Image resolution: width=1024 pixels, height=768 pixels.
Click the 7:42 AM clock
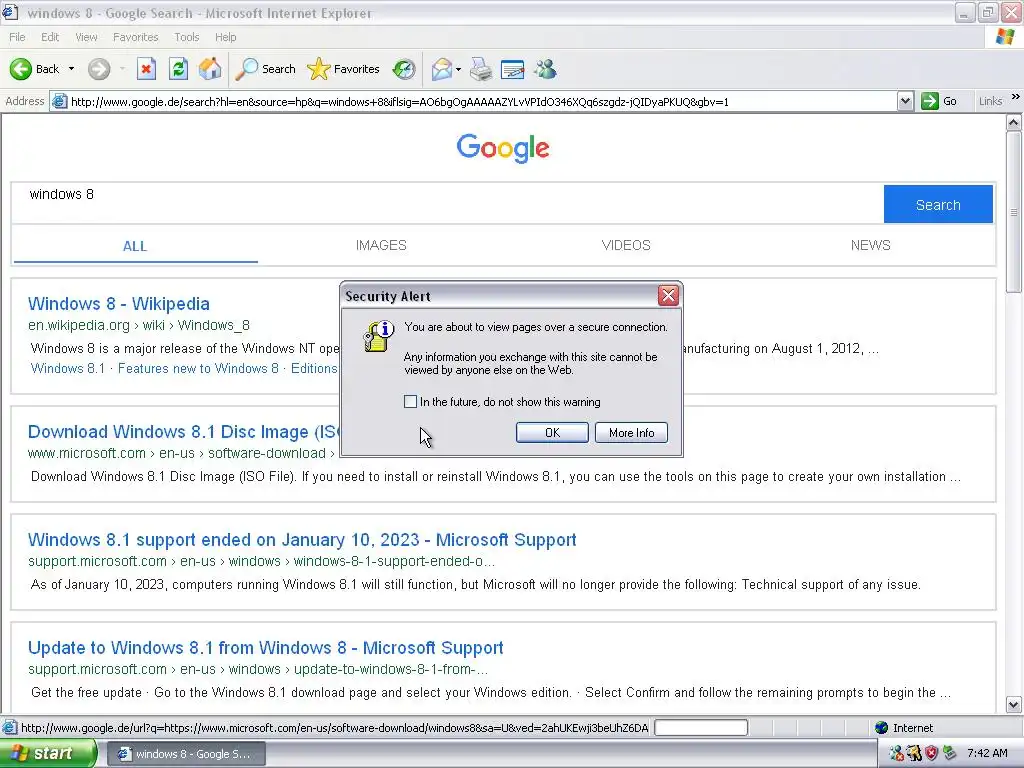(987, 754)
